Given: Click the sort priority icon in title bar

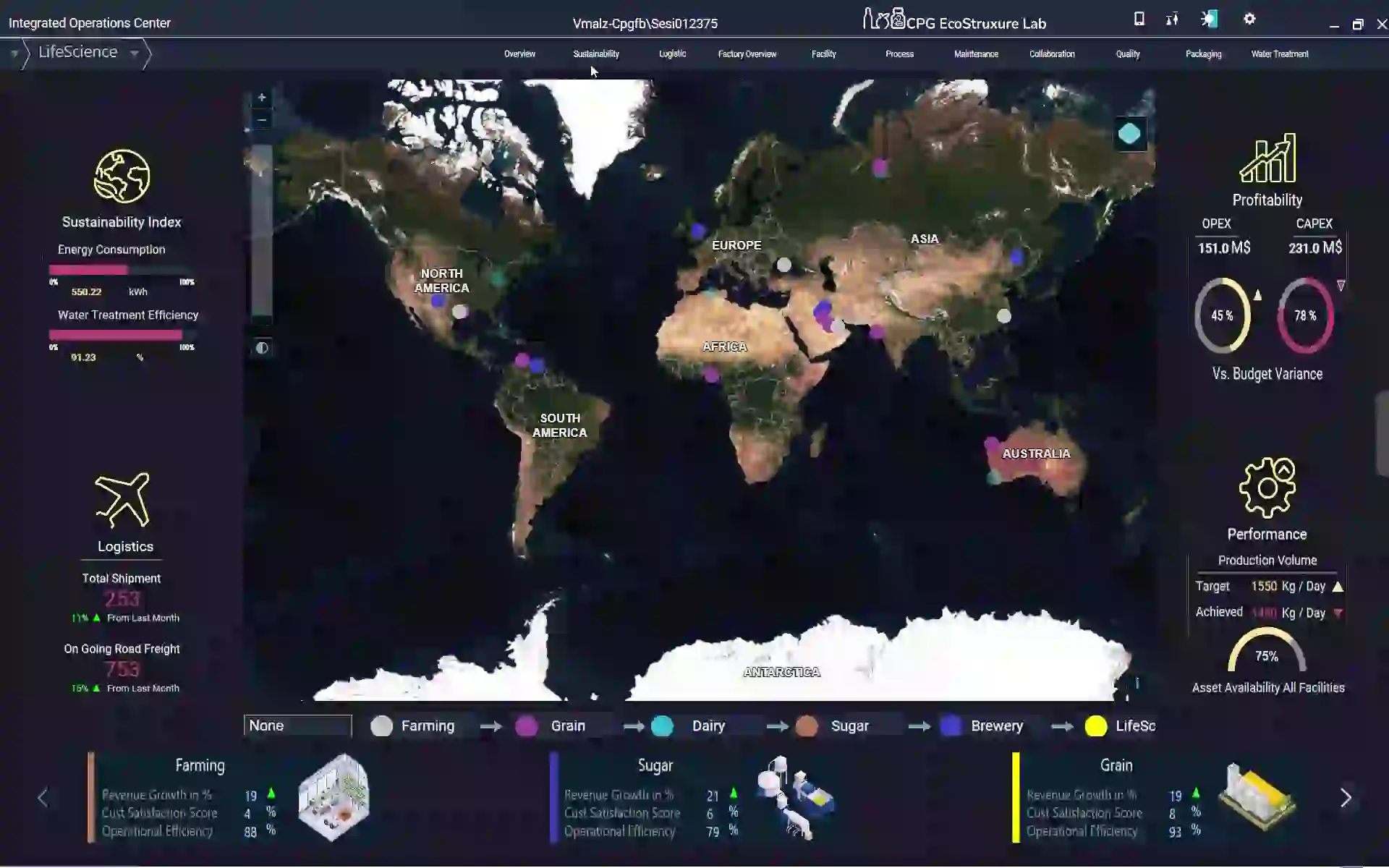Looking at the screenshot, I should coord(1172,19).
